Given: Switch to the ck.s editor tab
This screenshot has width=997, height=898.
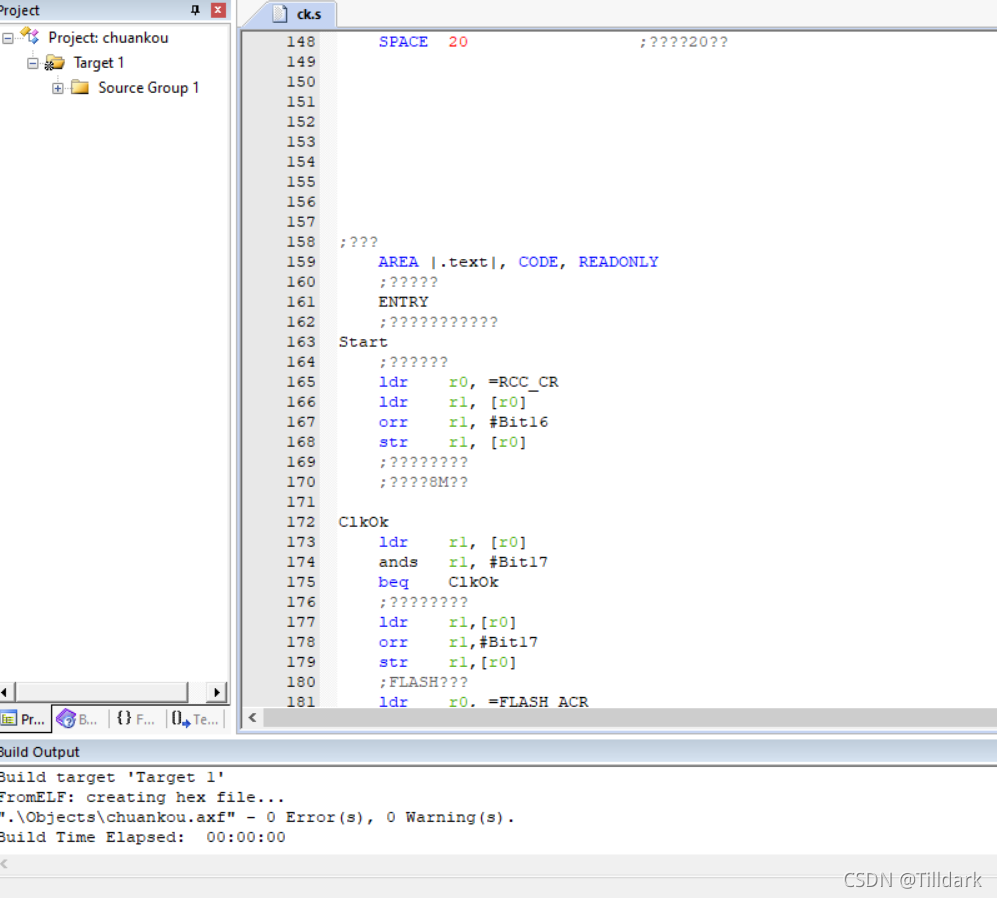Looking at the screenshot, I should click(304, 14).
